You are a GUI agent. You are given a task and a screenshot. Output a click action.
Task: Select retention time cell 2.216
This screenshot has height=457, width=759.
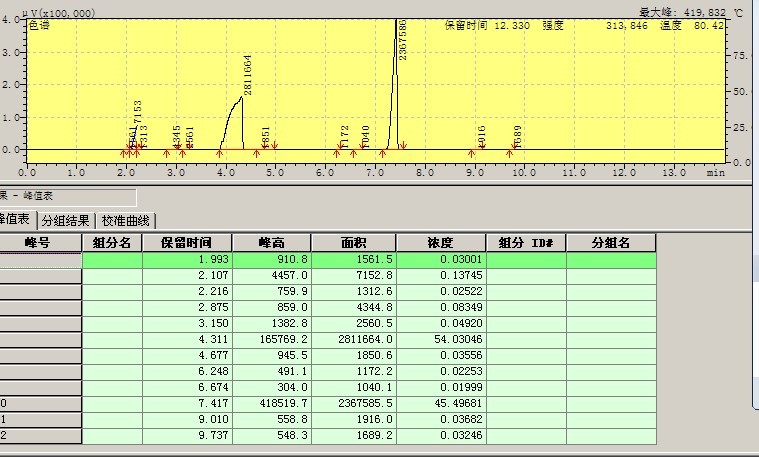tap(187, 291)
